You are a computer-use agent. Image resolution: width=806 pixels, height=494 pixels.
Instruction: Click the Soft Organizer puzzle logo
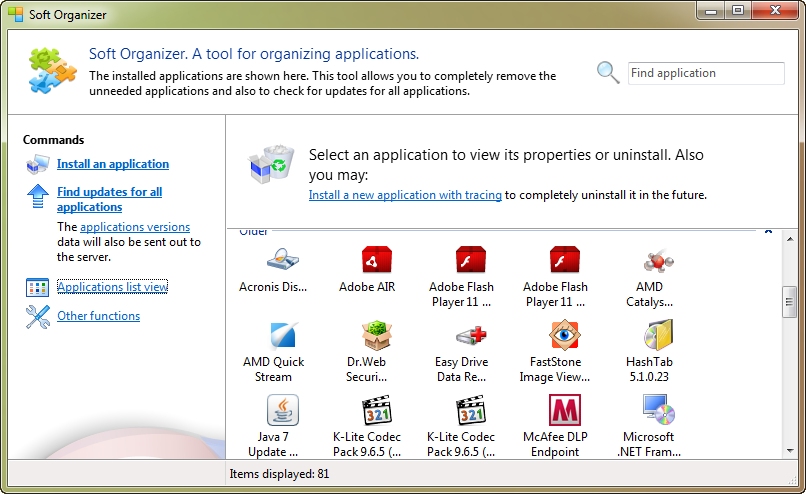pos(52,70)
